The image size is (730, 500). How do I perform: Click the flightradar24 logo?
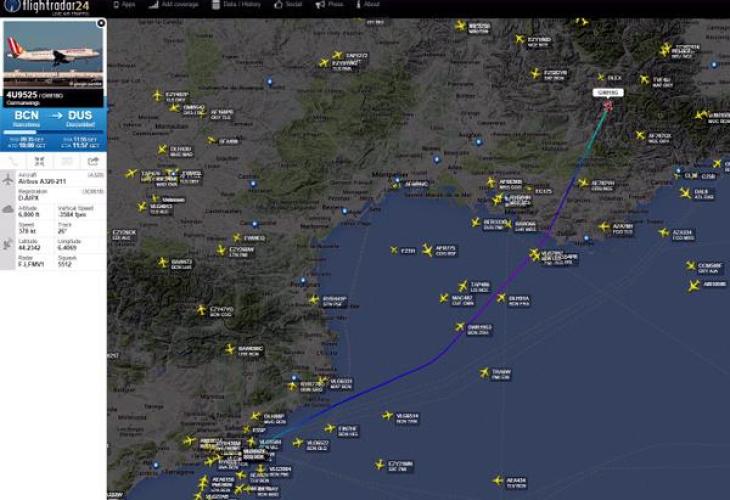point(47,7)
